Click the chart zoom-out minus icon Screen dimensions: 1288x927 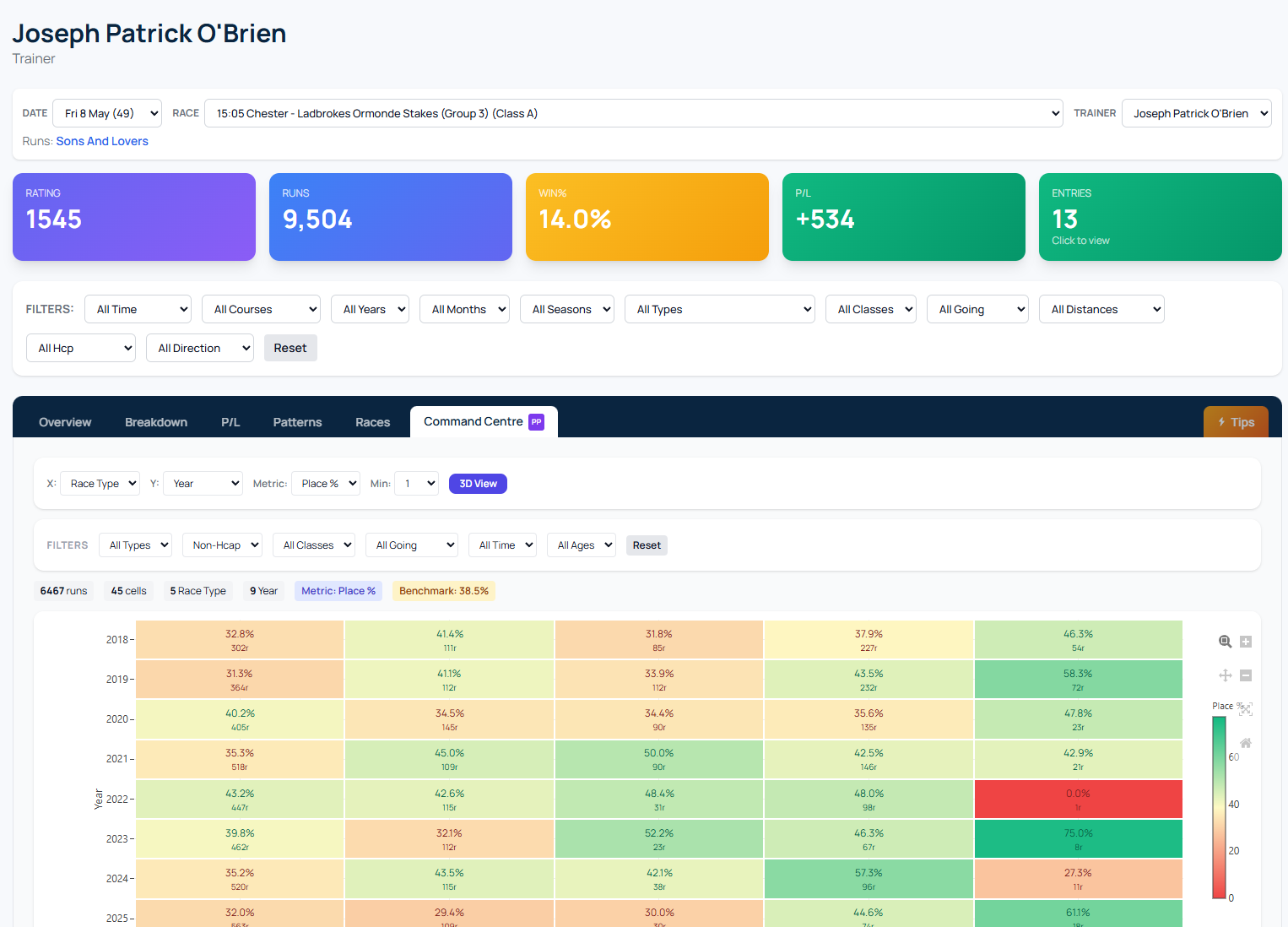(x=1246, y=675)
